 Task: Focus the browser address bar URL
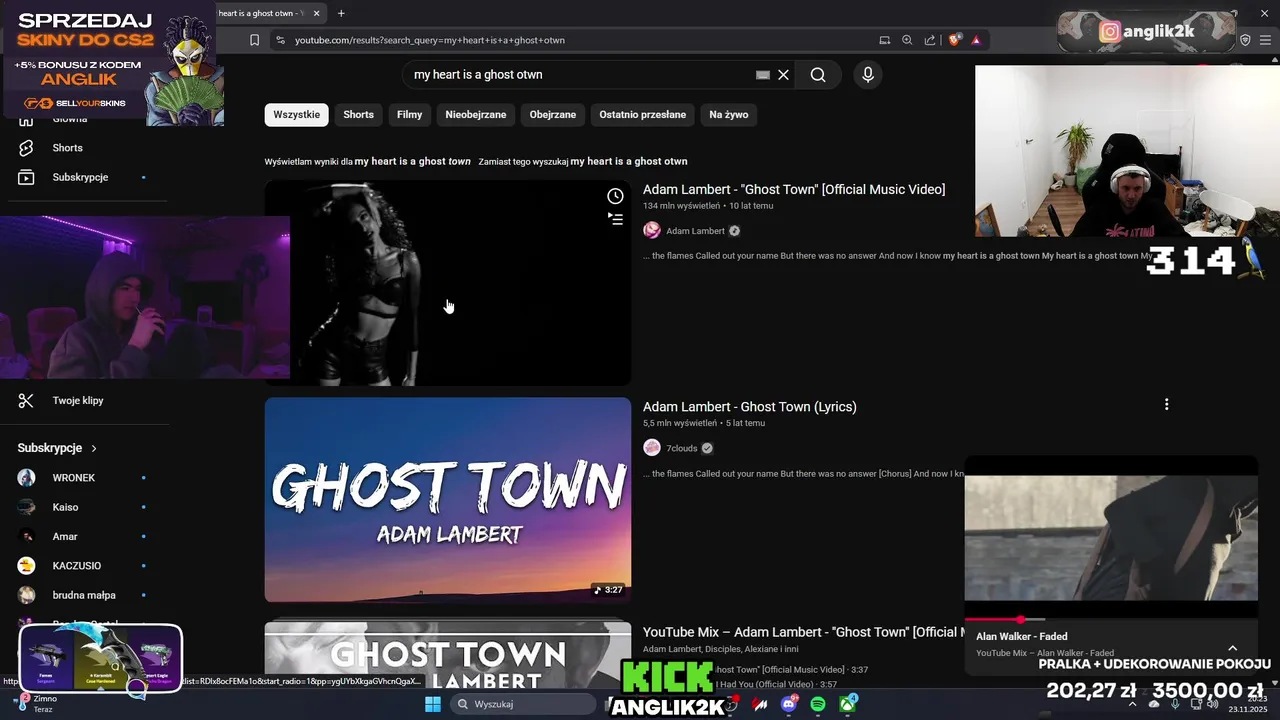point(430,40)
